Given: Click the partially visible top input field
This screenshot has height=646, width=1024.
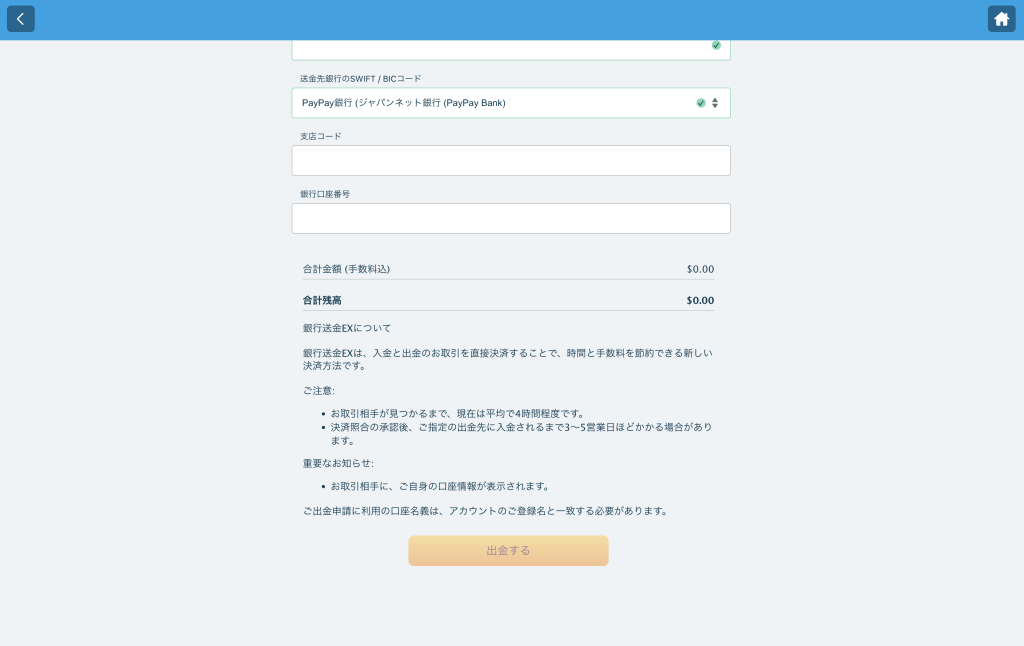Looking at the screenshot, I should pyautogui.click(x=511, y=50).
